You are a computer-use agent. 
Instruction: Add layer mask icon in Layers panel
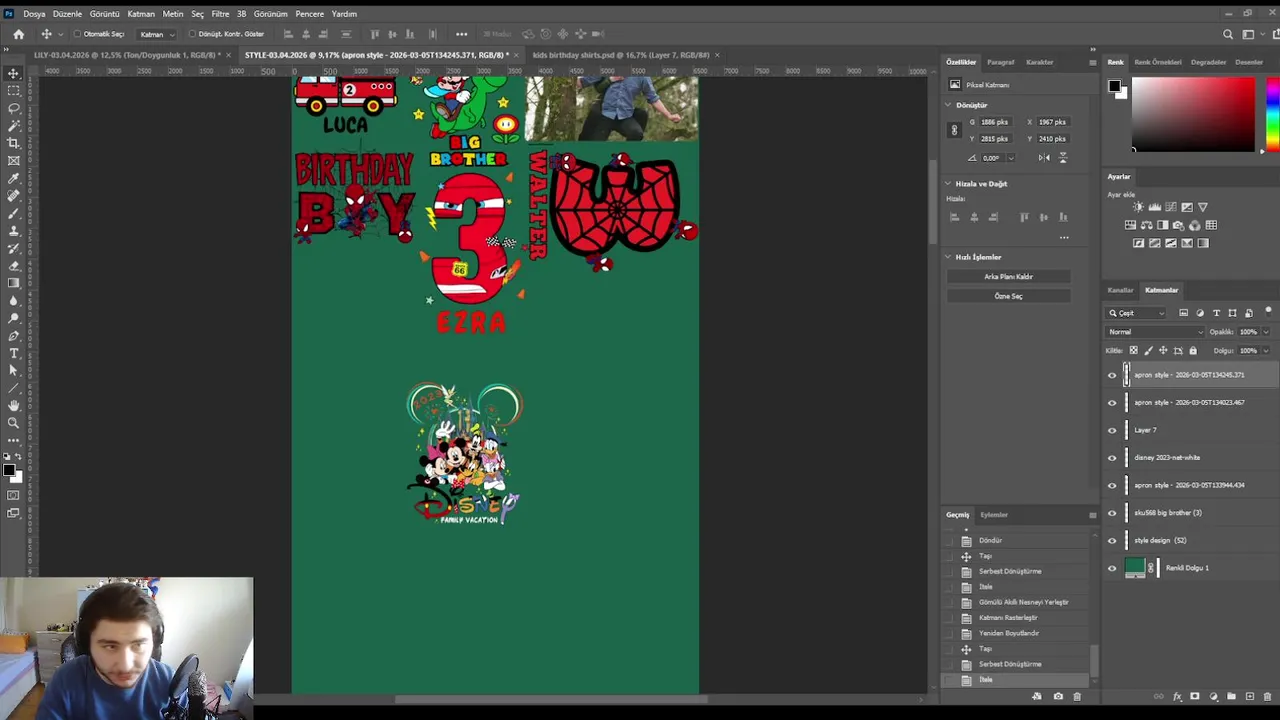[x=1195, y=696]
